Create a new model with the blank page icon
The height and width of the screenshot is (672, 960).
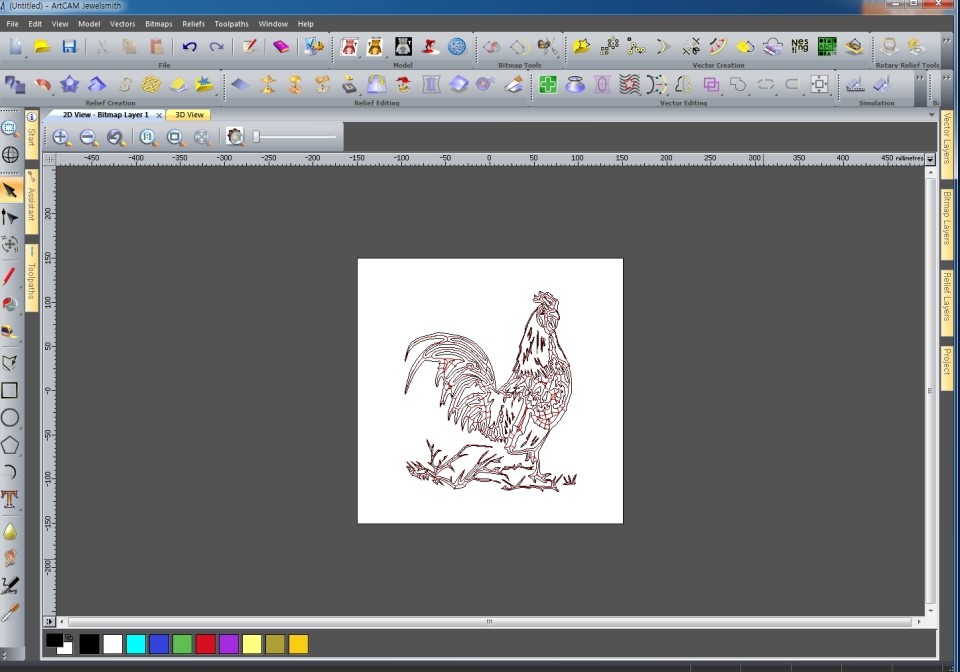15,47
